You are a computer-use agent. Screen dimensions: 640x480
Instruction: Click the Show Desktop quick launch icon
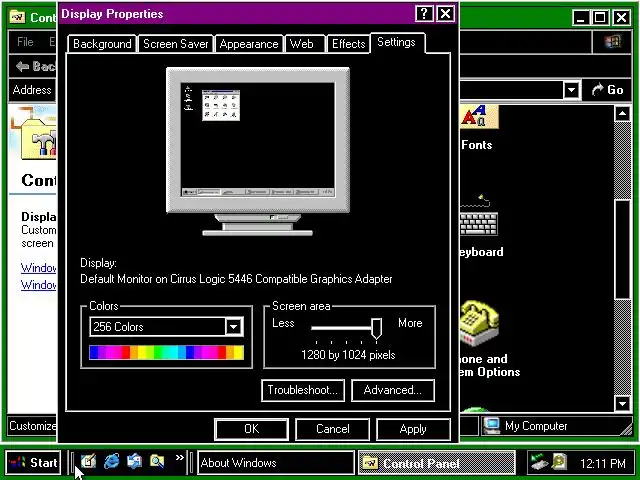88,461
